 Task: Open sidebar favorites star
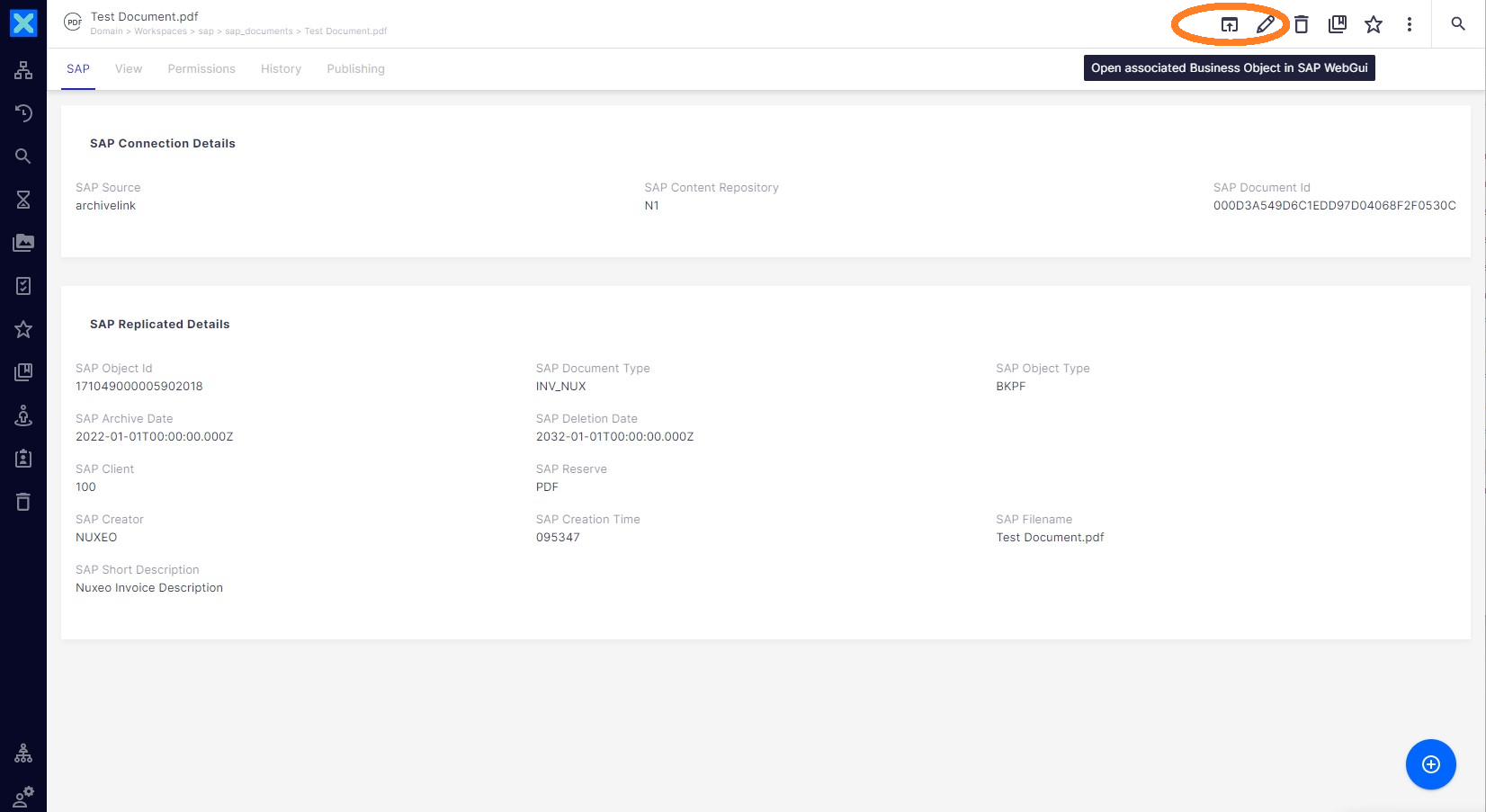pos(23,329)
